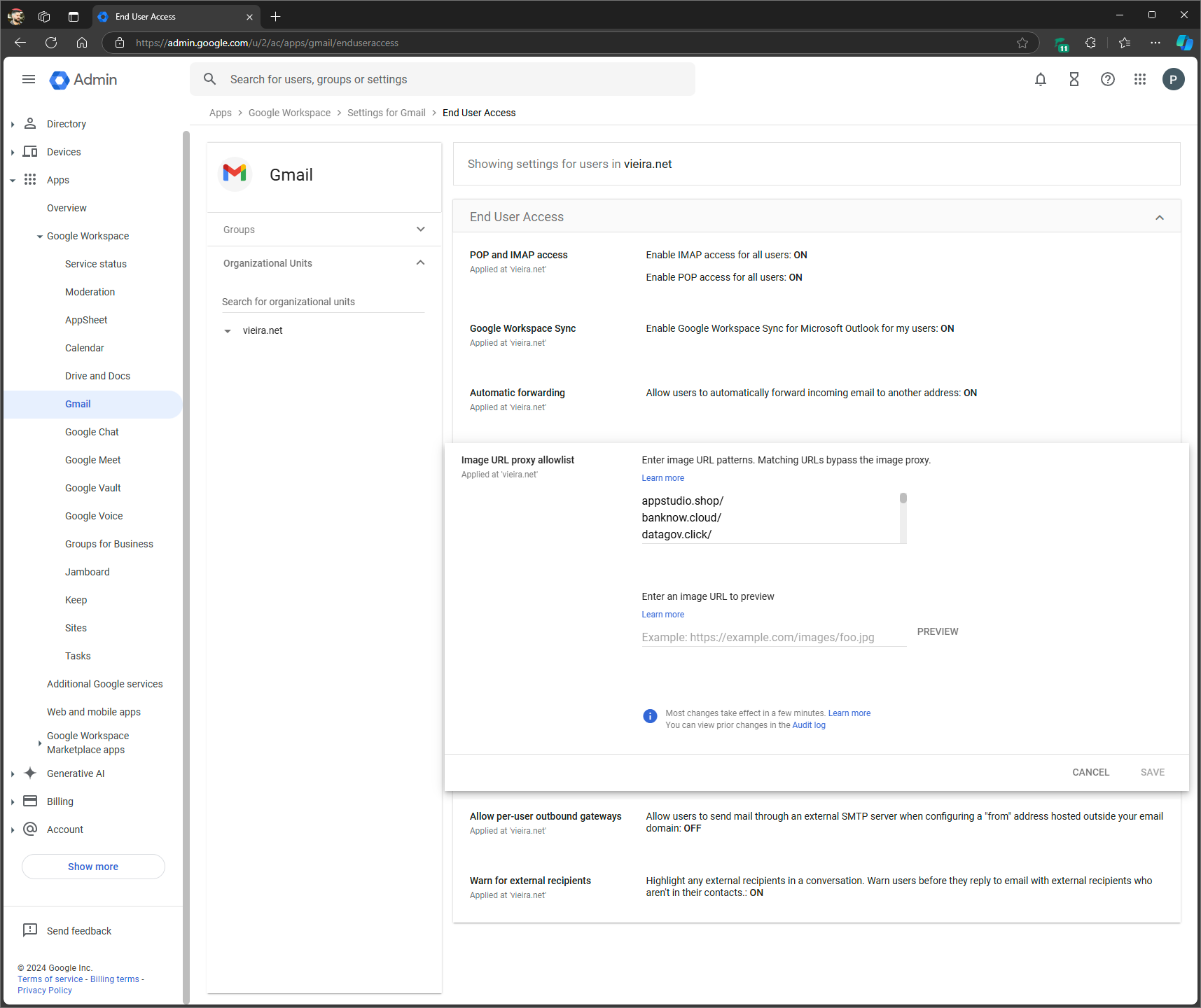Close the End User Access tab
The width and height of the screenshot is (1201, 1008).
click(249, 17)
